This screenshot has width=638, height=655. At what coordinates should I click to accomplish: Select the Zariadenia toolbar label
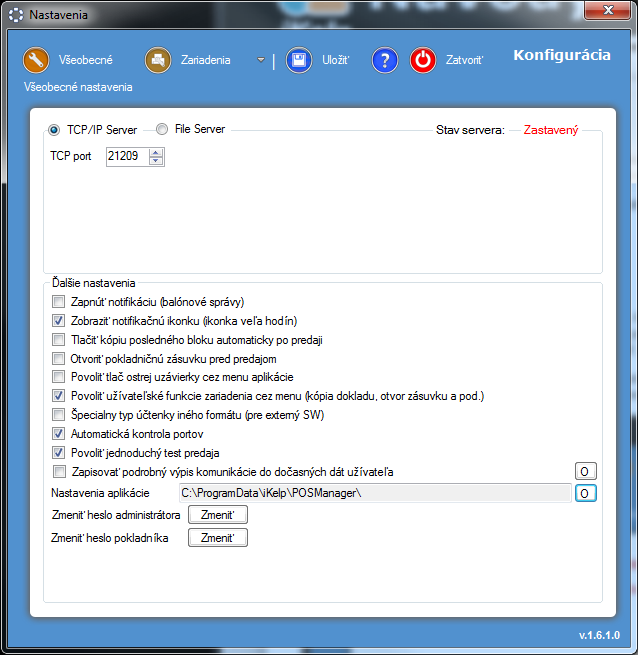tap(206, 60)
